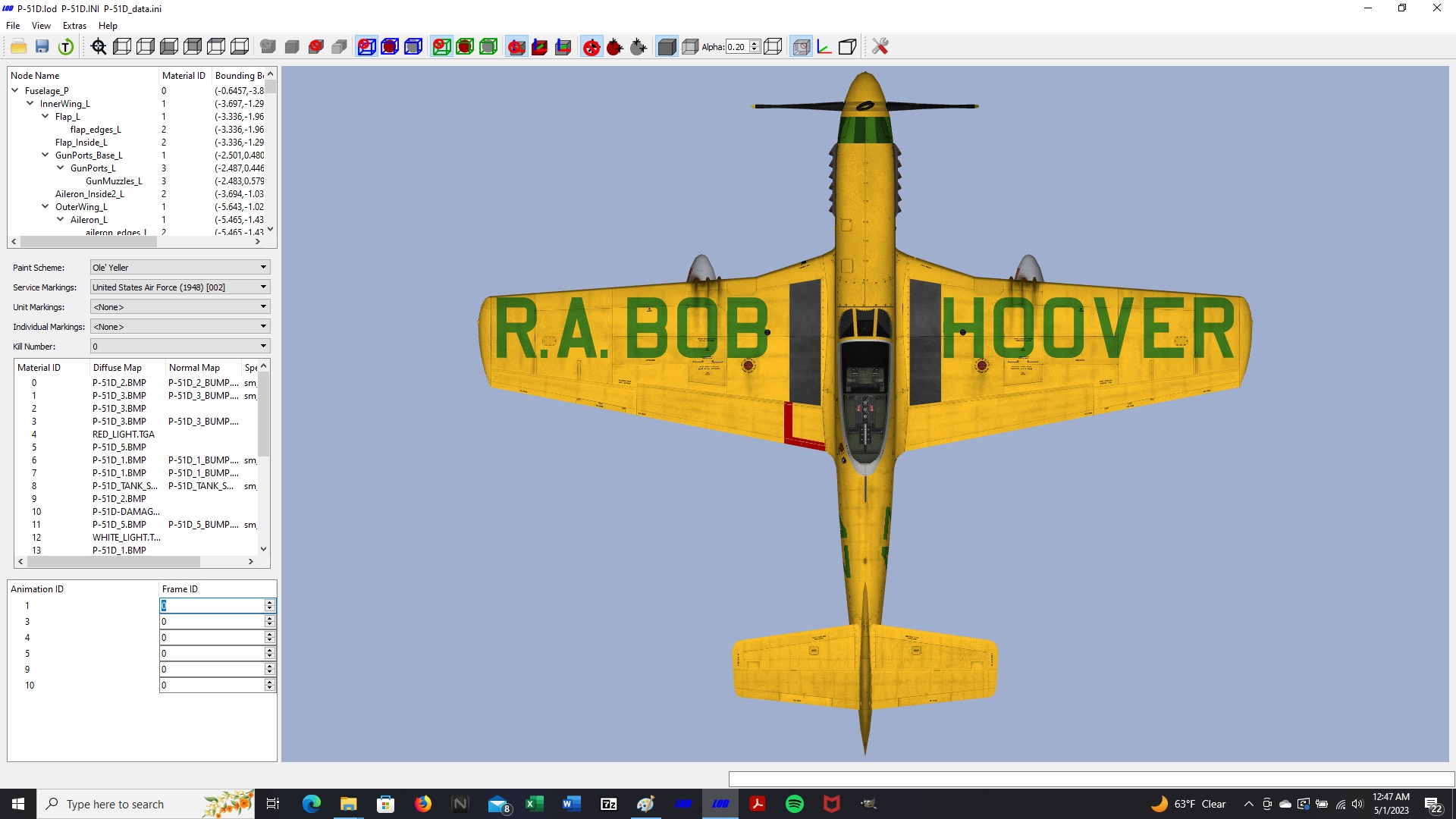
Task: Toggle the green cube with red no-sign
Action: [441, 47]
